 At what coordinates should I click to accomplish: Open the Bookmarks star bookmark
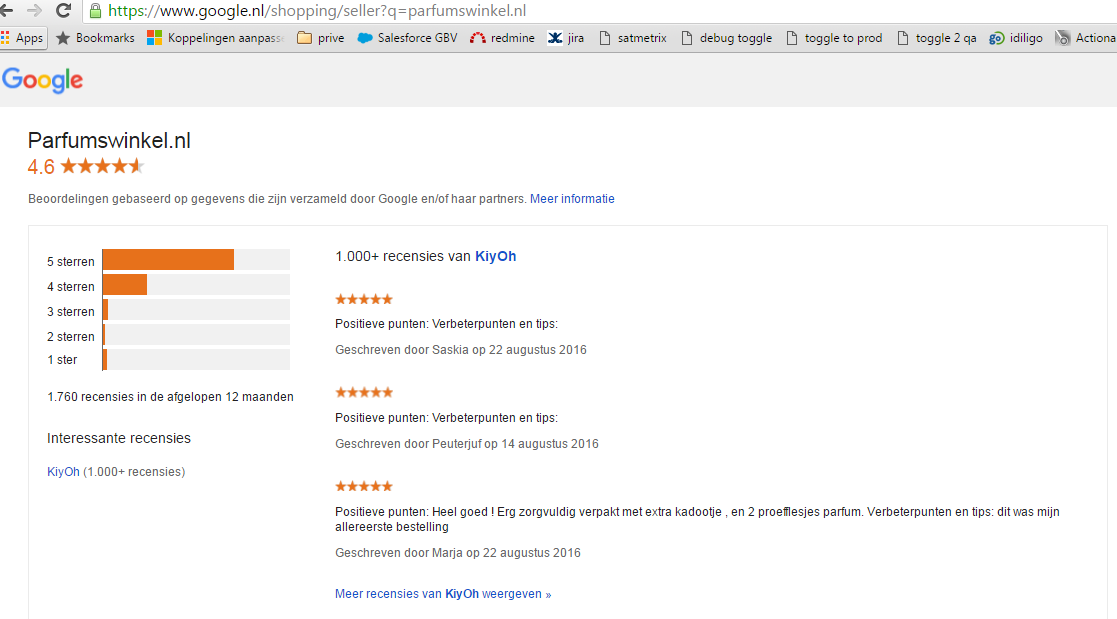coord(95,38)
